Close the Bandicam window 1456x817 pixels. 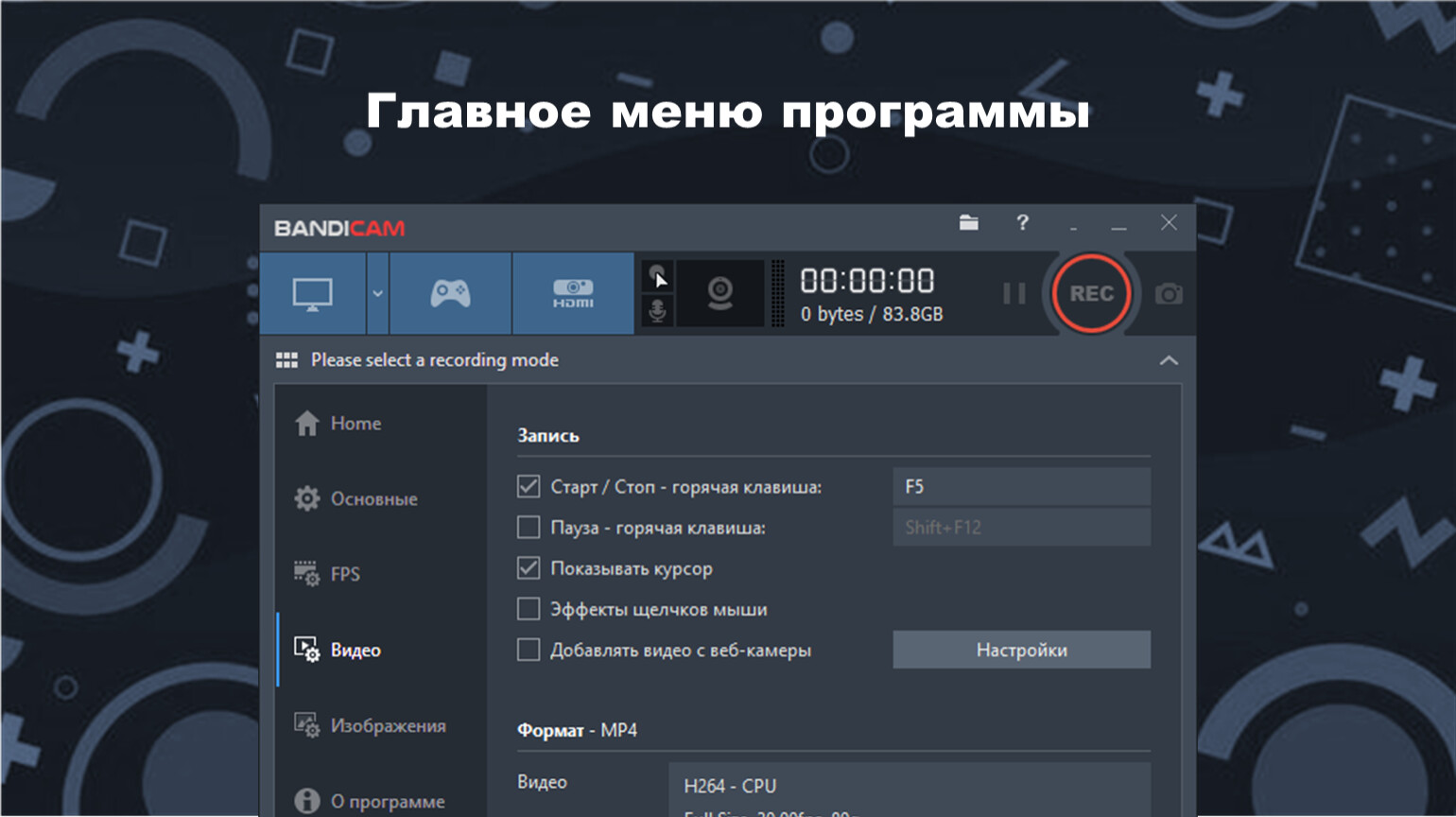coord(1169,223)
